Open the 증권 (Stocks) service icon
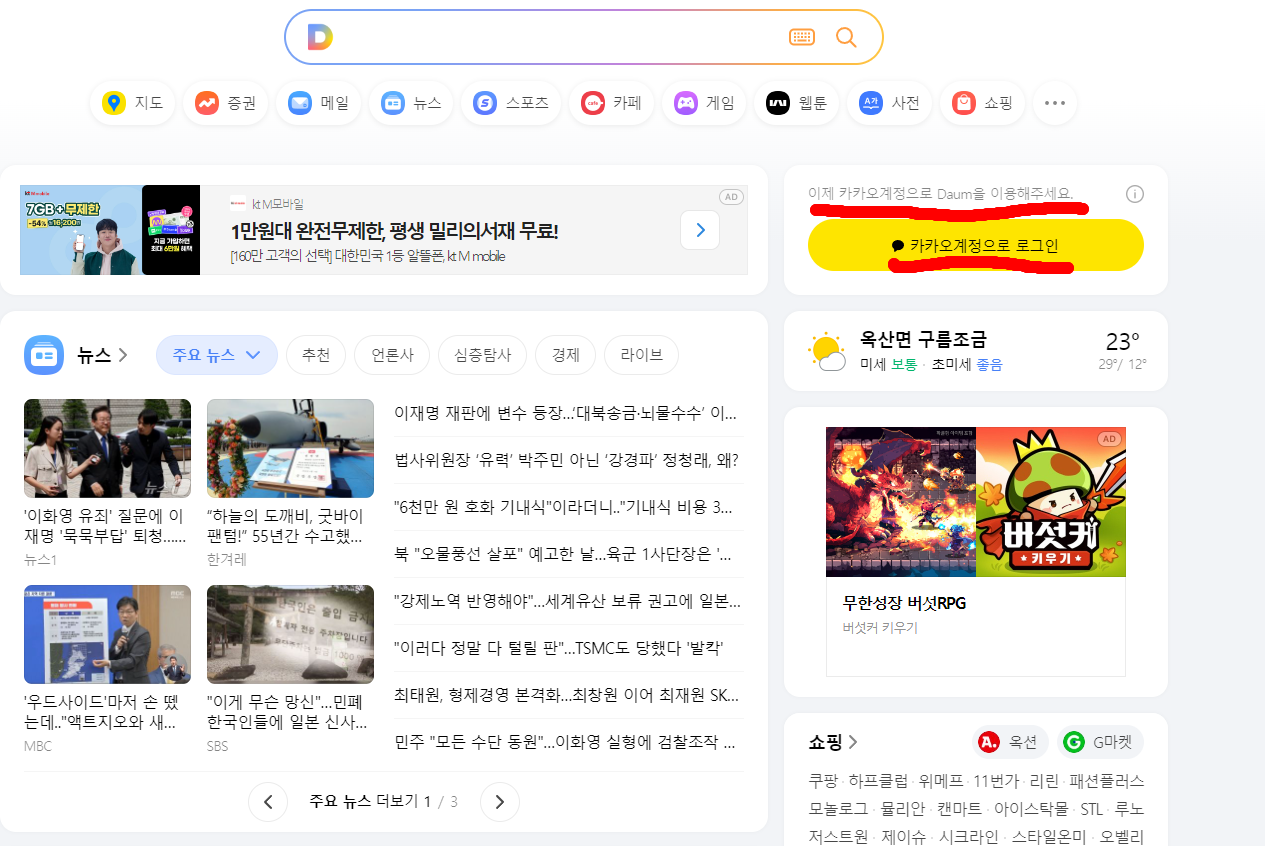The width and height of the screenshot is (1265, 846). (224, 102)
